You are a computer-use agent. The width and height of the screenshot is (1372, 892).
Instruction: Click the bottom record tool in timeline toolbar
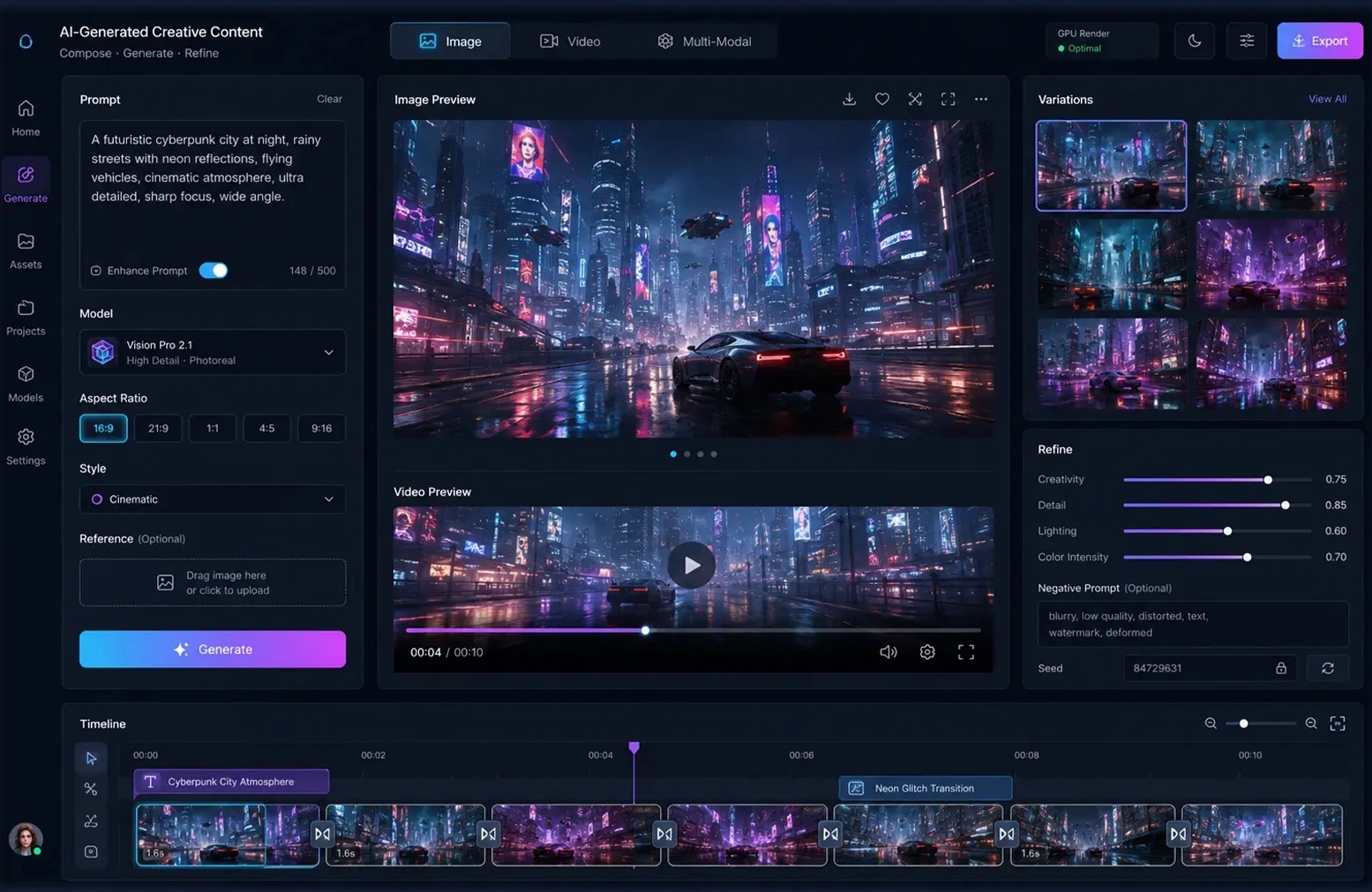coord(91,851)
